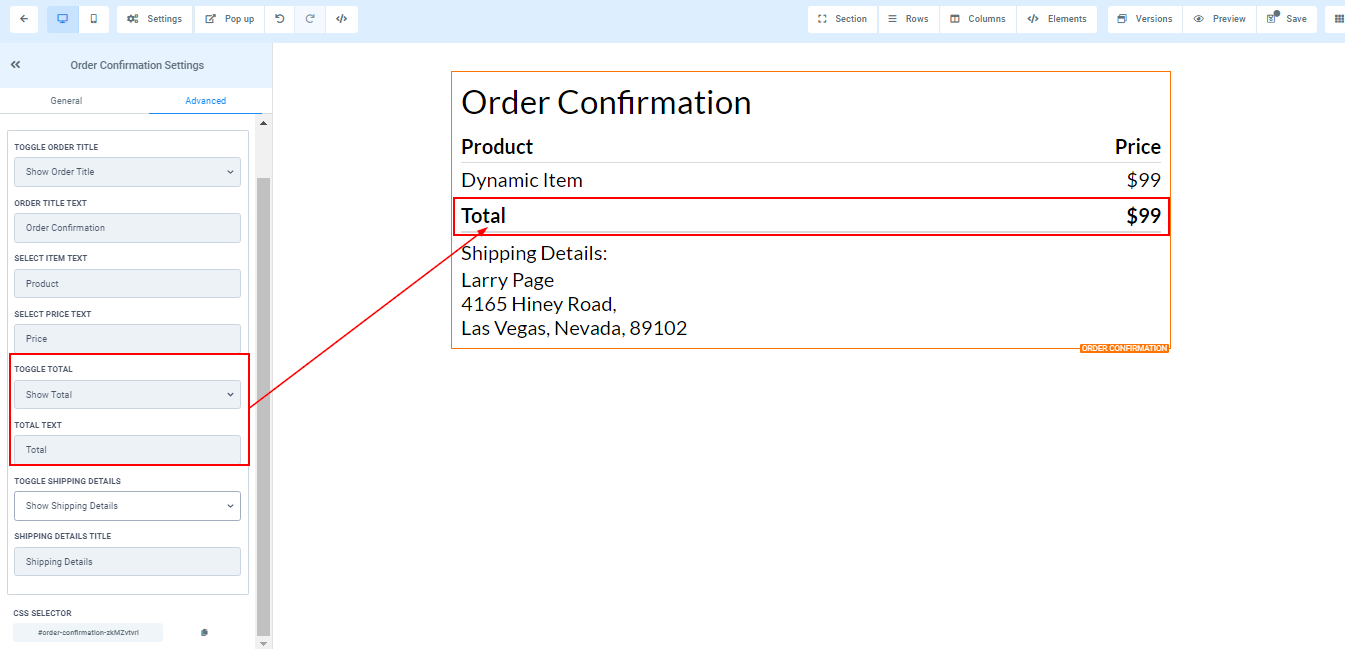Open Toggle Shipping Details dropdown
Screen dimensions: 1345x649
coord(127,506)
